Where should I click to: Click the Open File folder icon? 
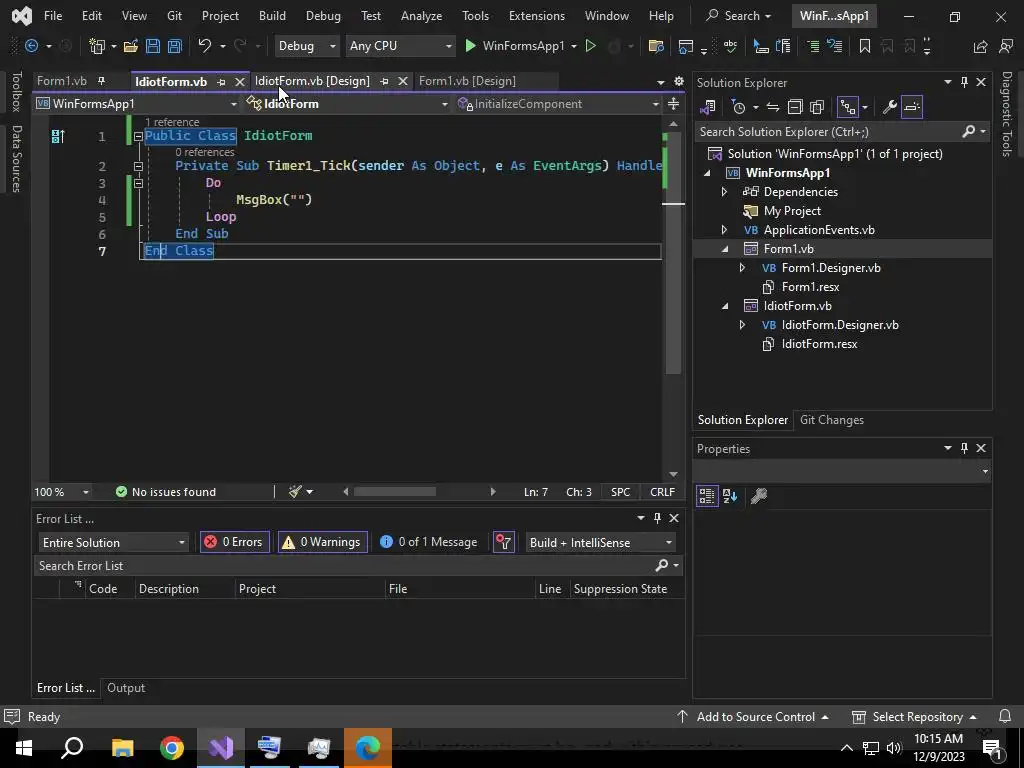click(x=131, y=46)
